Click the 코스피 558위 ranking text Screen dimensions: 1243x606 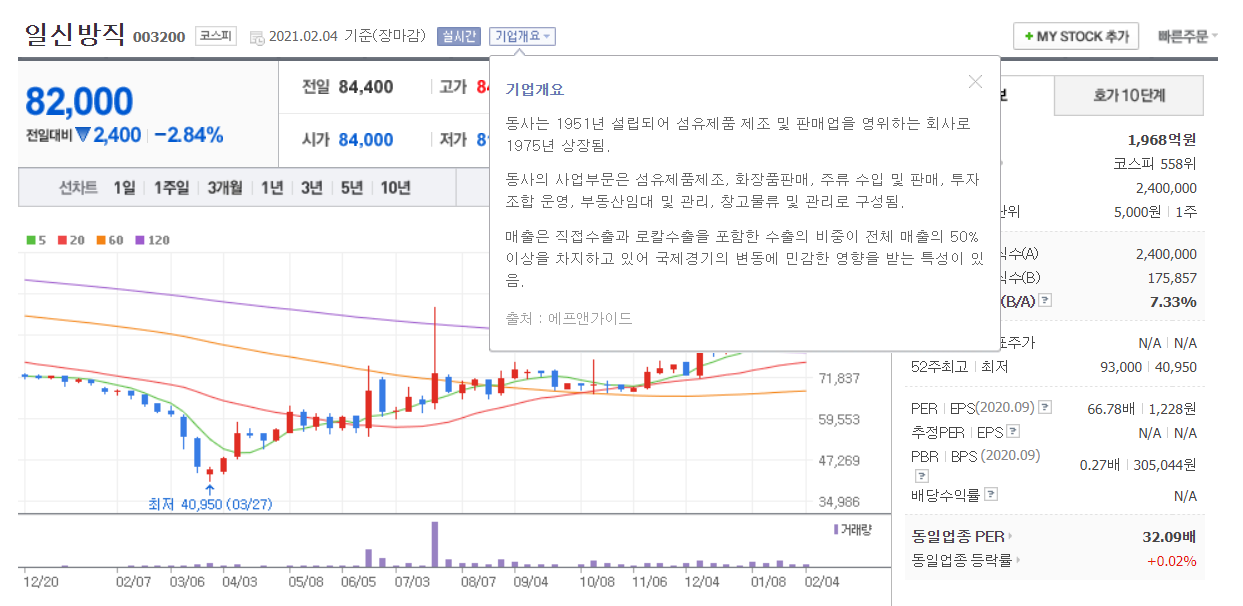coord(1155,163)
